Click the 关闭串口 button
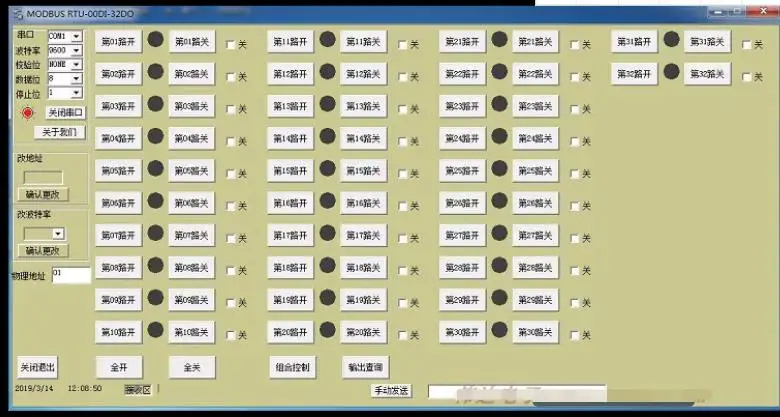This screenshot has width=780, height=417. click(66, 112)
